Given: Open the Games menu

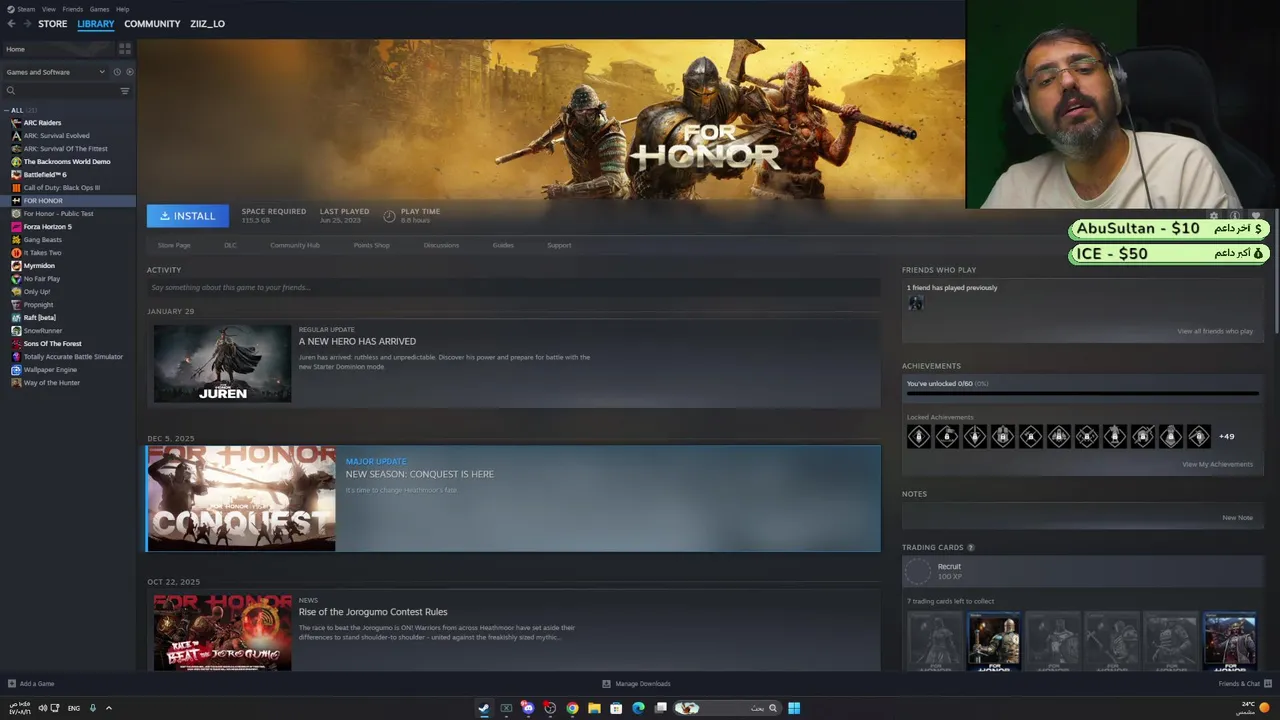Looking at the screenshot, I should (x=99, y=9).
